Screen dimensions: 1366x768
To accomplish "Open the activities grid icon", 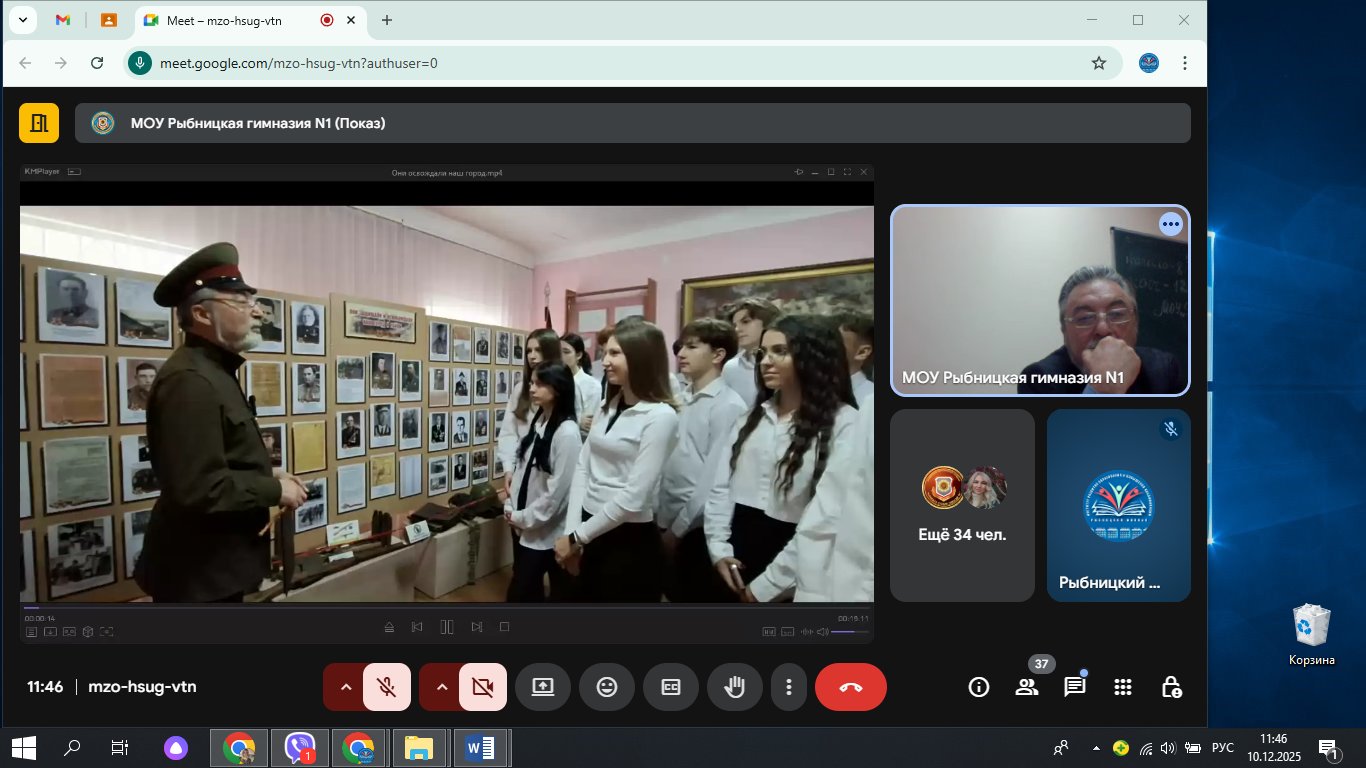I will (1122, 687).
